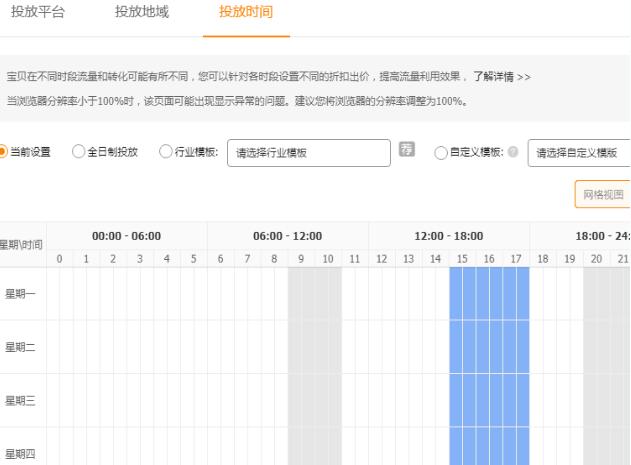Select the 全日制投放 radio option
This screenshot has height=465, width=631.
click(x=79, y=153)
